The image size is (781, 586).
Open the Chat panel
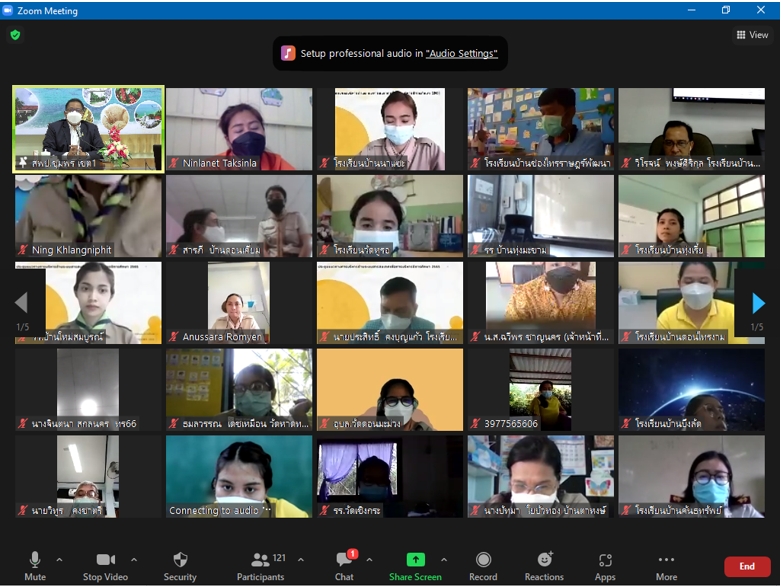coord(345,565)
